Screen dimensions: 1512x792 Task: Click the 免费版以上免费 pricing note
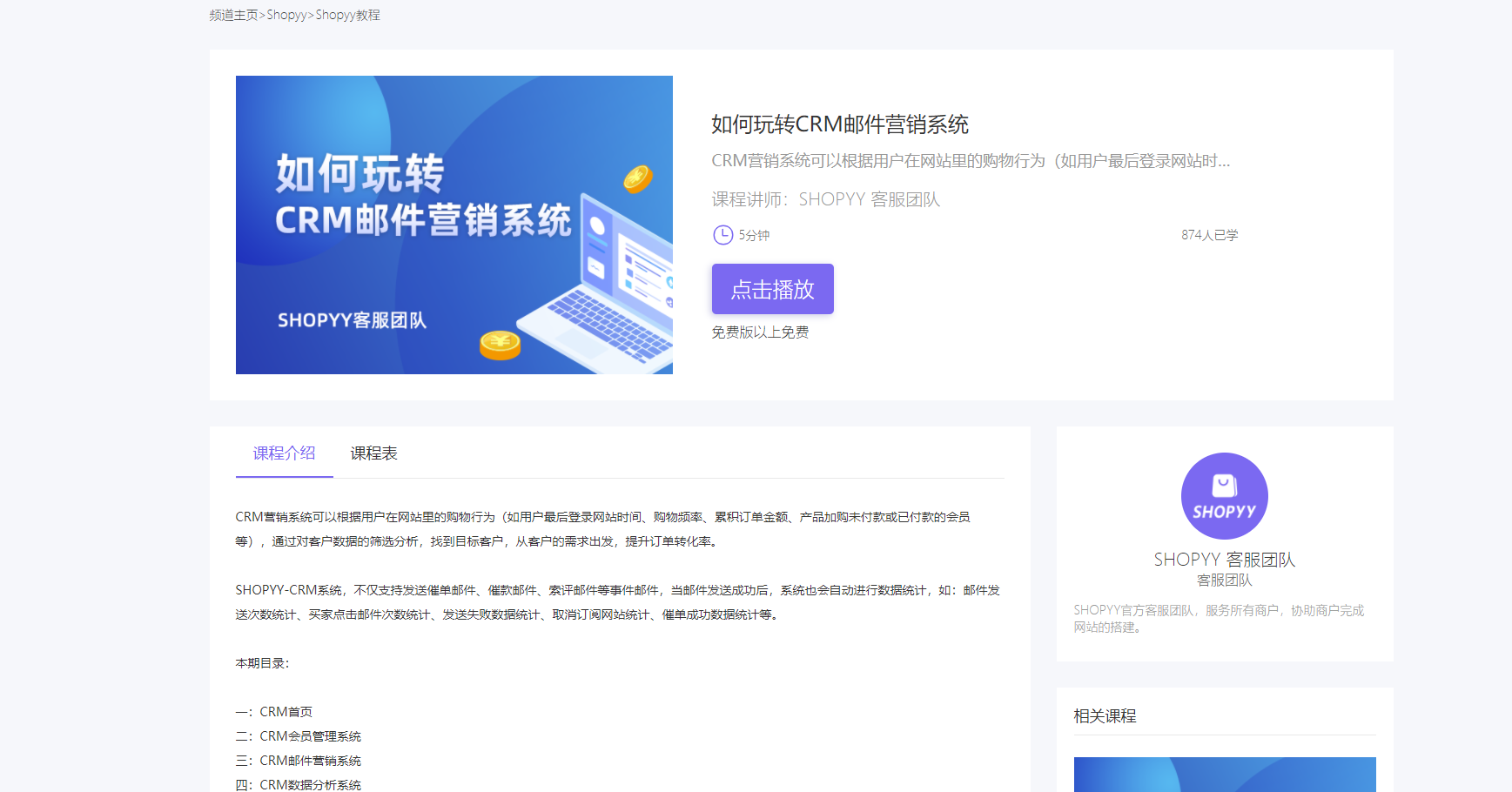pos(760,332)
